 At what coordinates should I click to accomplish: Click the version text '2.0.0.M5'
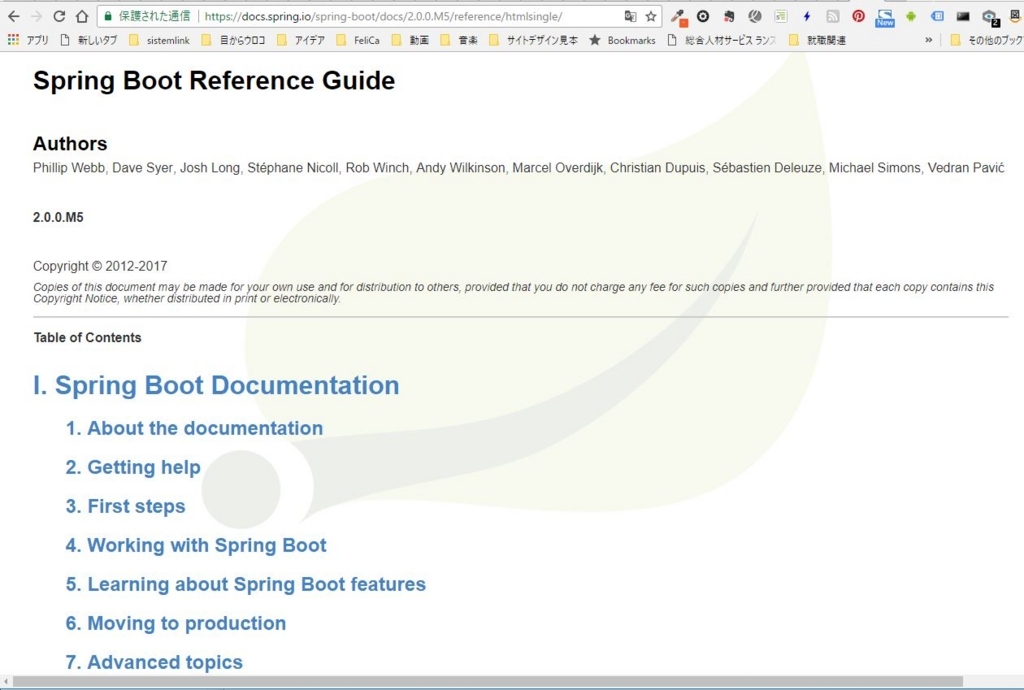coord(58,217)
